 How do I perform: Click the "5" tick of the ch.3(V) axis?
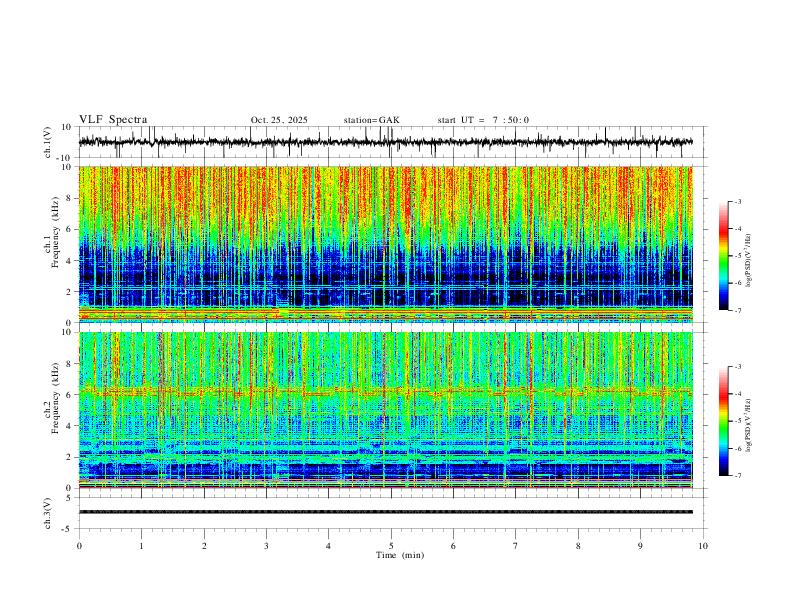point(69,497)
